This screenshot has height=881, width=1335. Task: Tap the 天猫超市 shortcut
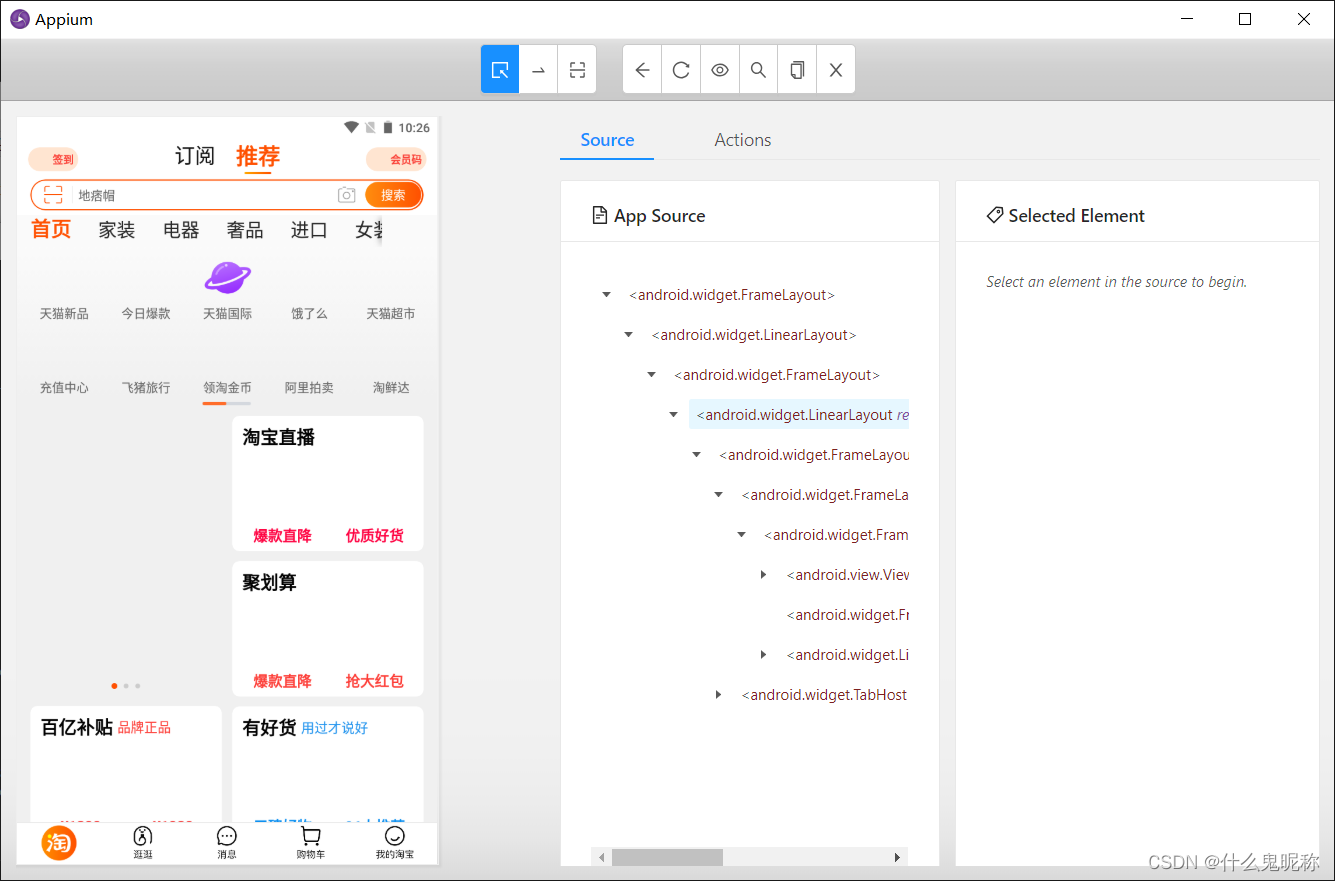click(x=390, y=314)
